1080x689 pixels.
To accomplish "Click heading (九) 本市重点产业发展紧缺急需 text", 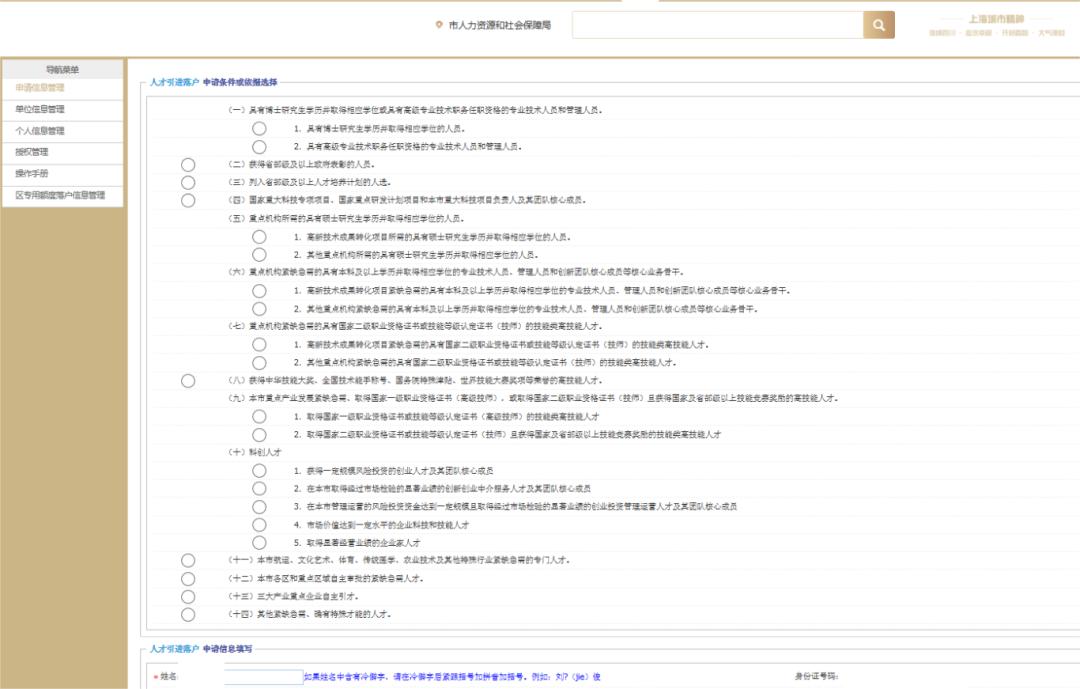I will point(533,398).
